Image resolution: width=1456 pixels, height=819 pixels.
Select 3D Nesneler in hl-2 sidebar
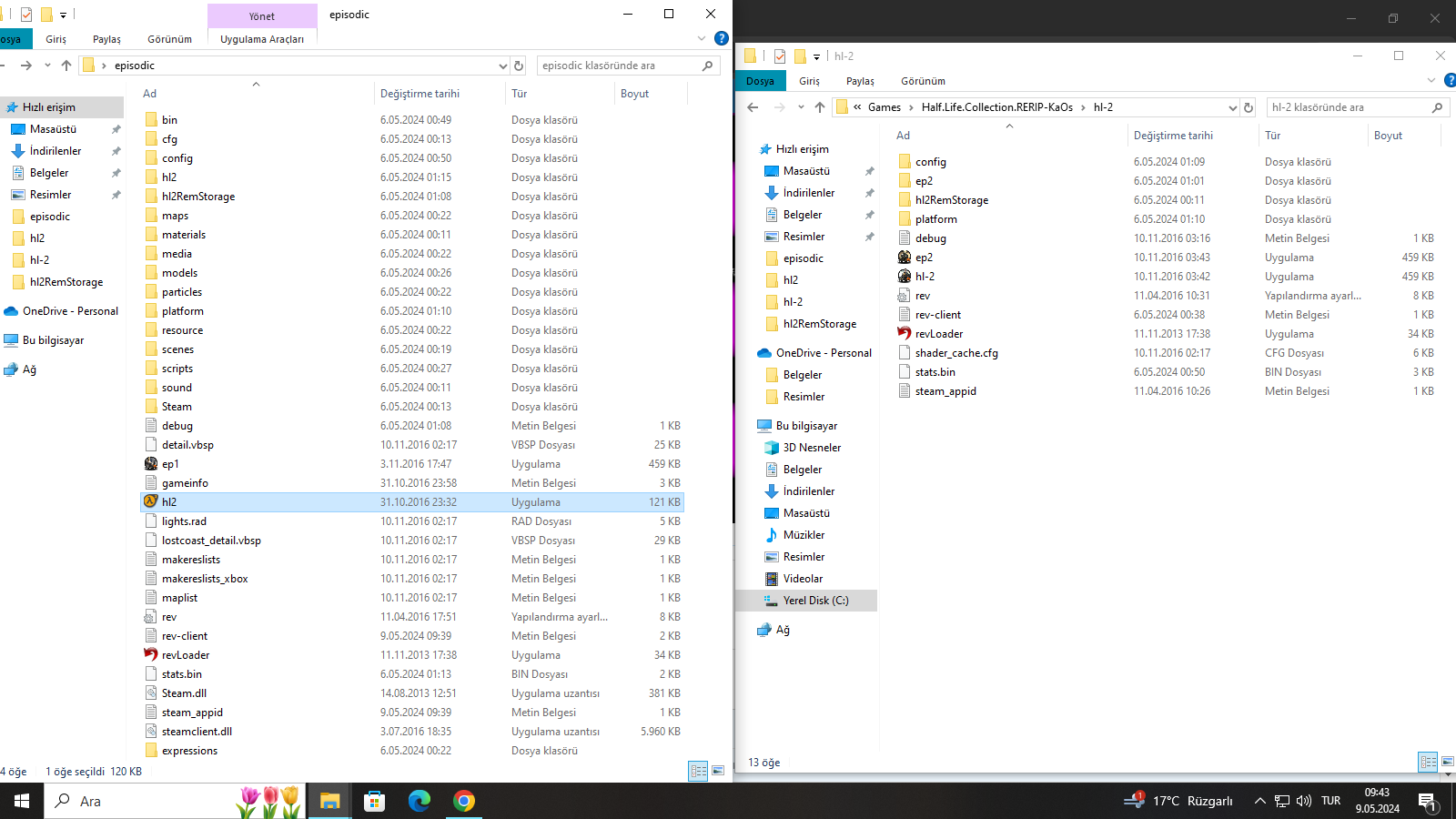click(x=806, y=448)
